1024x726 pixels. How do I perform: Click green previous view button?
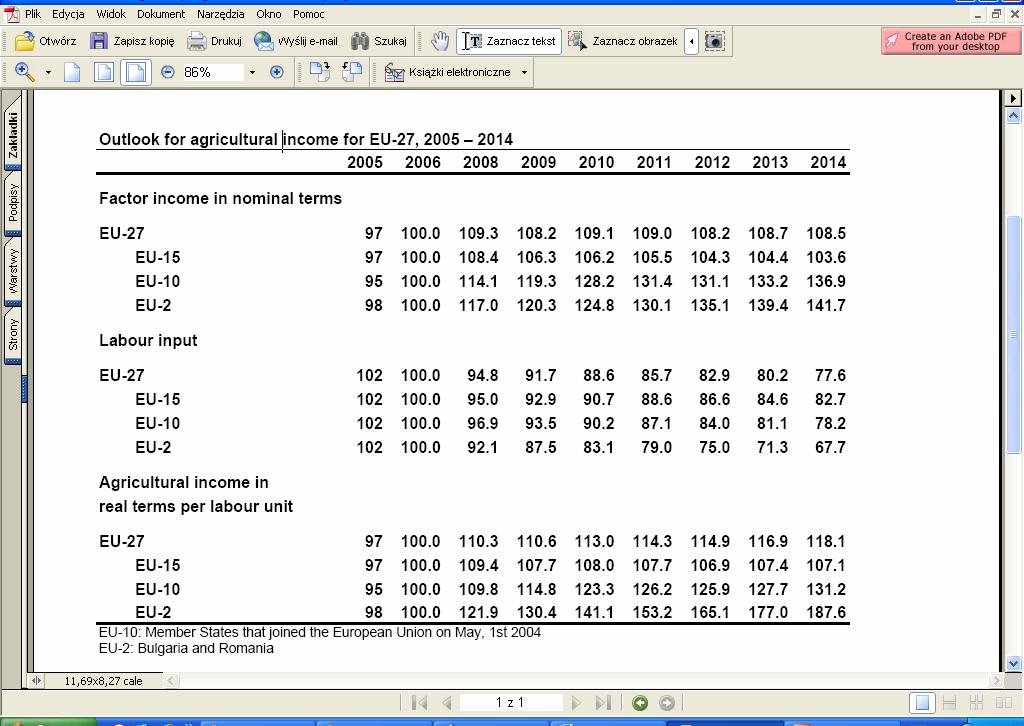point(640,702)
